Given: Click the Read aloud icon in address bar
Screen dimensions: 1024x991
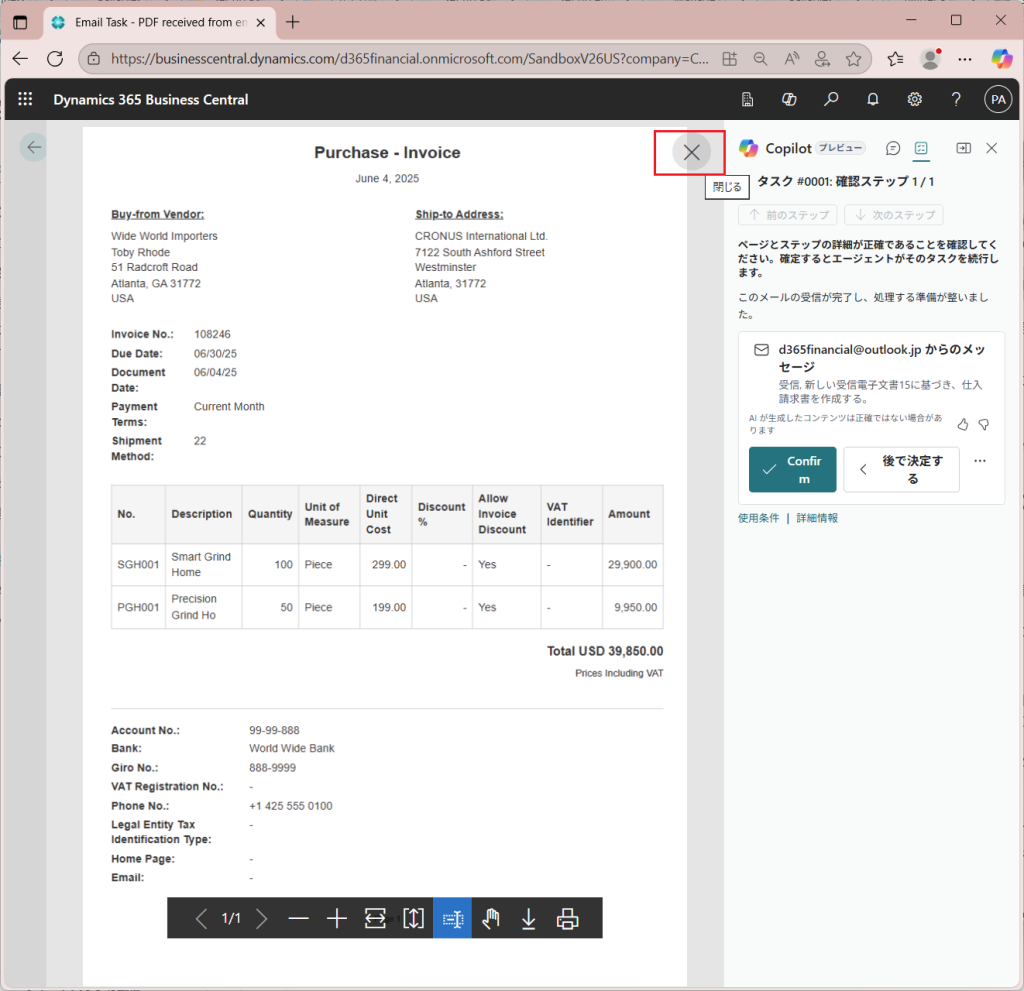Looking at the screenshot, I should [792, 59].
